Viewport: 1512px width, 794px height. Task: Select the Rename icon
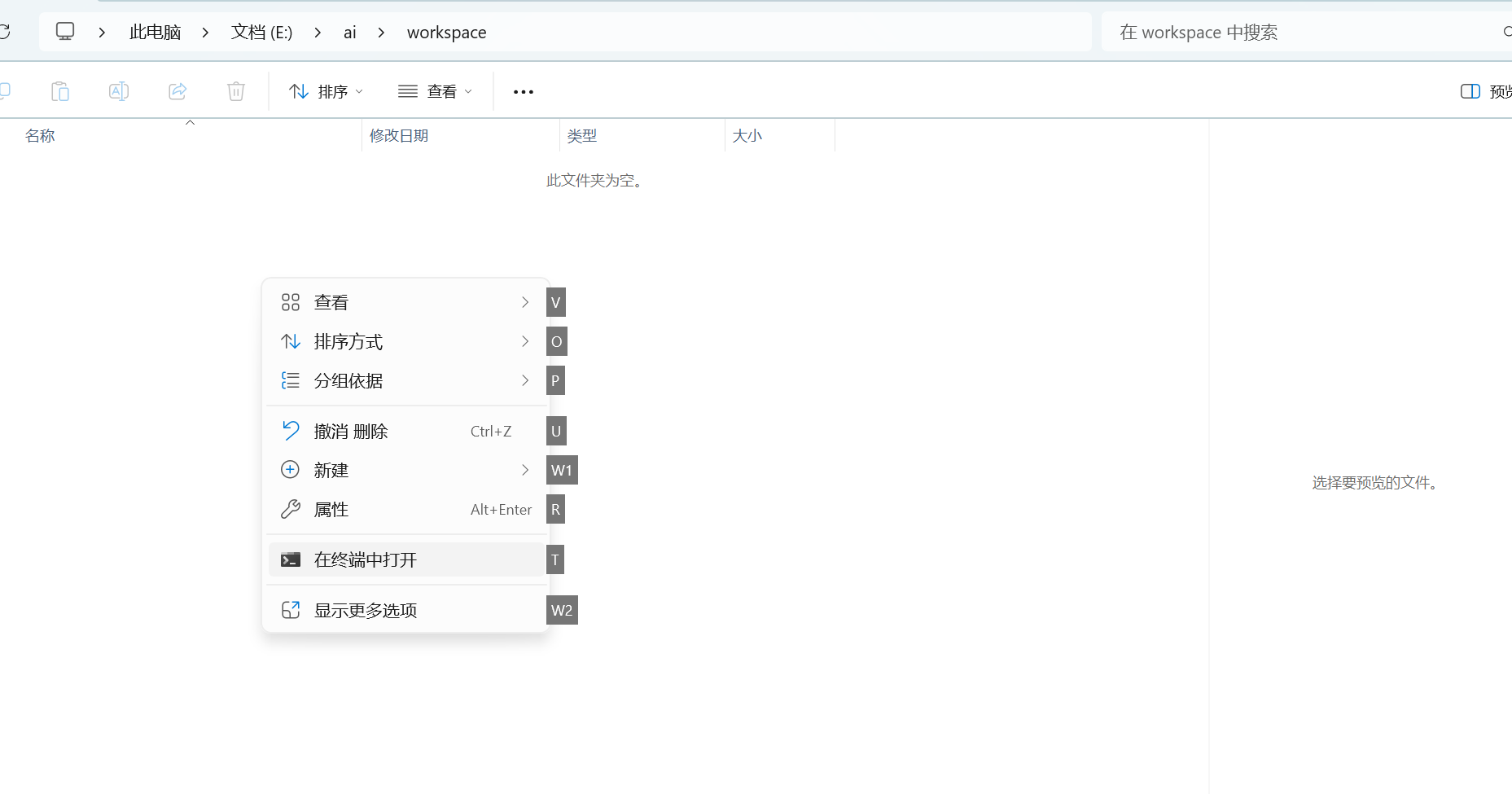[119, 91]
